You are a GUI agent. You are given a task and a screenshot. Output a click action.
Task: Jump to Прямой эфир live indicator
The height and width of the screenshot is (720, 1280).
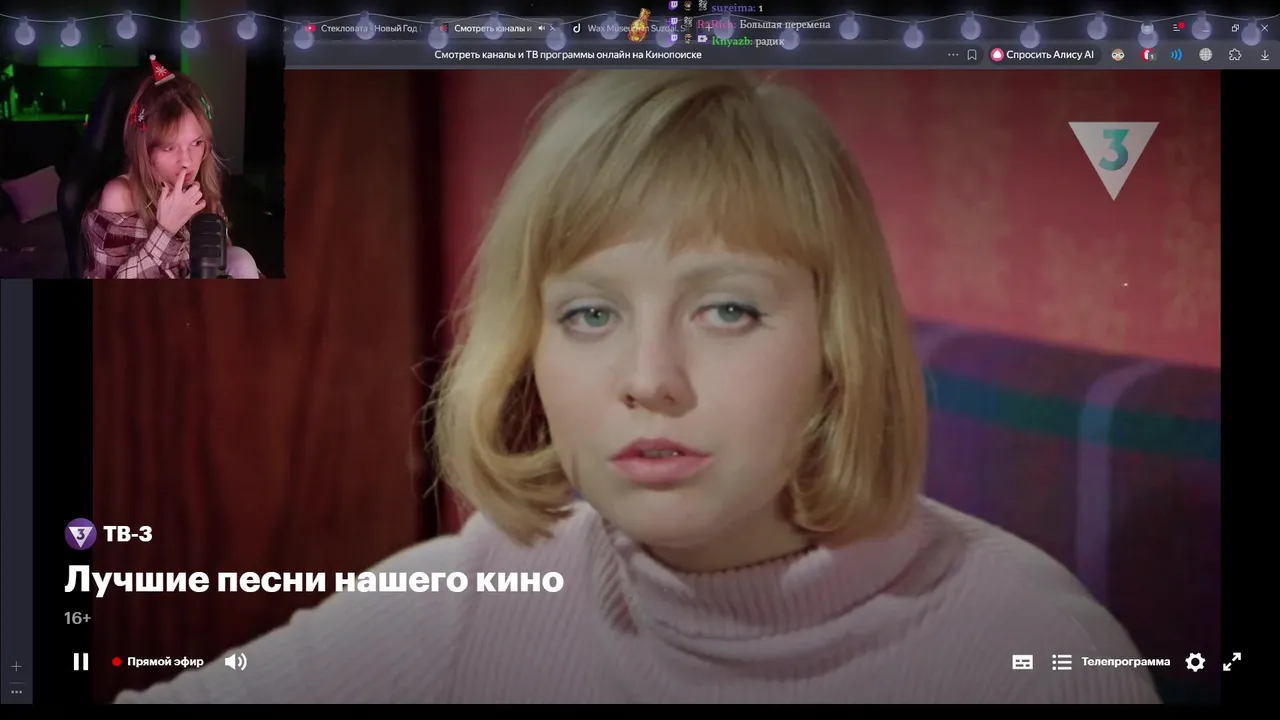[158, 661]
